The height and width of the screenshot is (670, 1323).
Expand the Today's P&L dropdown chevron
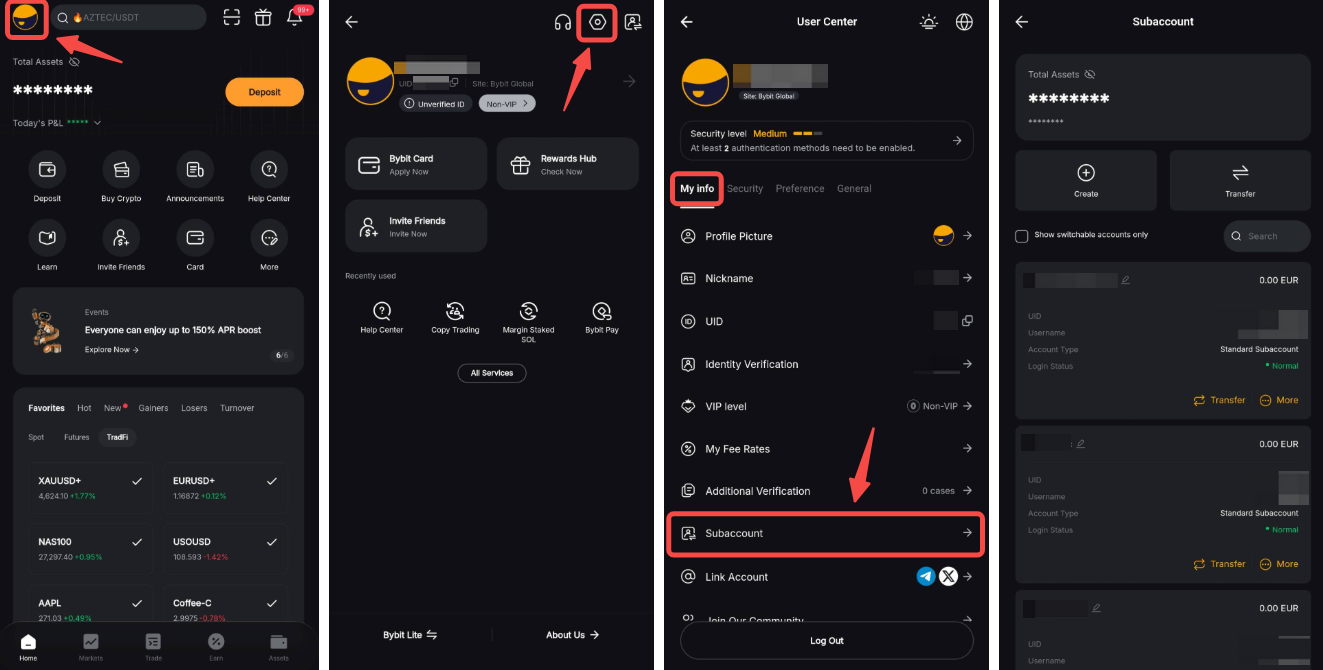(x=97, y=123)
